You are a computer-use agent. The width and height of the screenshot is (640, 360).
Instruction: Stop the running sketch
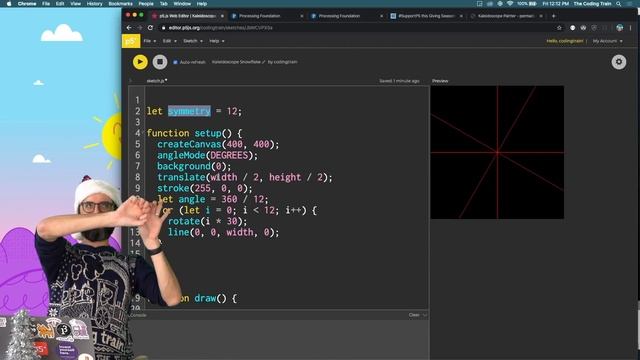pos(160,62)
